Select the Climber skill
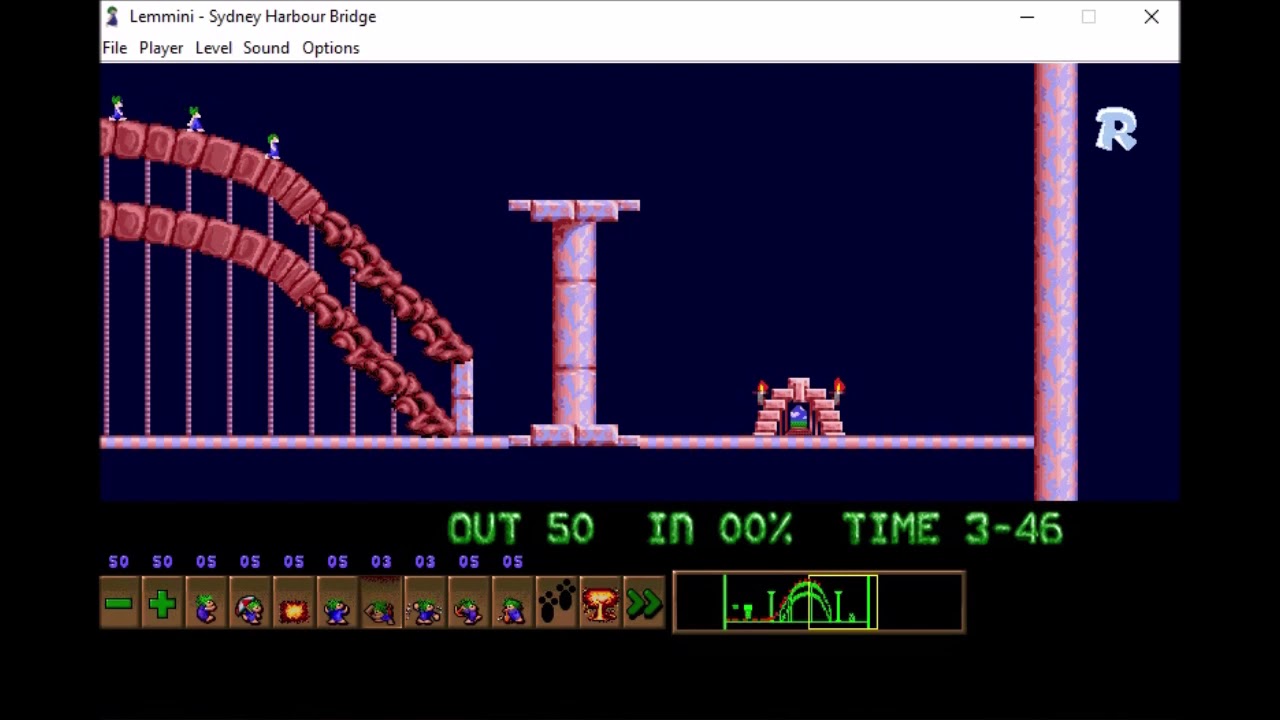1280x720 pixels. 207,604
